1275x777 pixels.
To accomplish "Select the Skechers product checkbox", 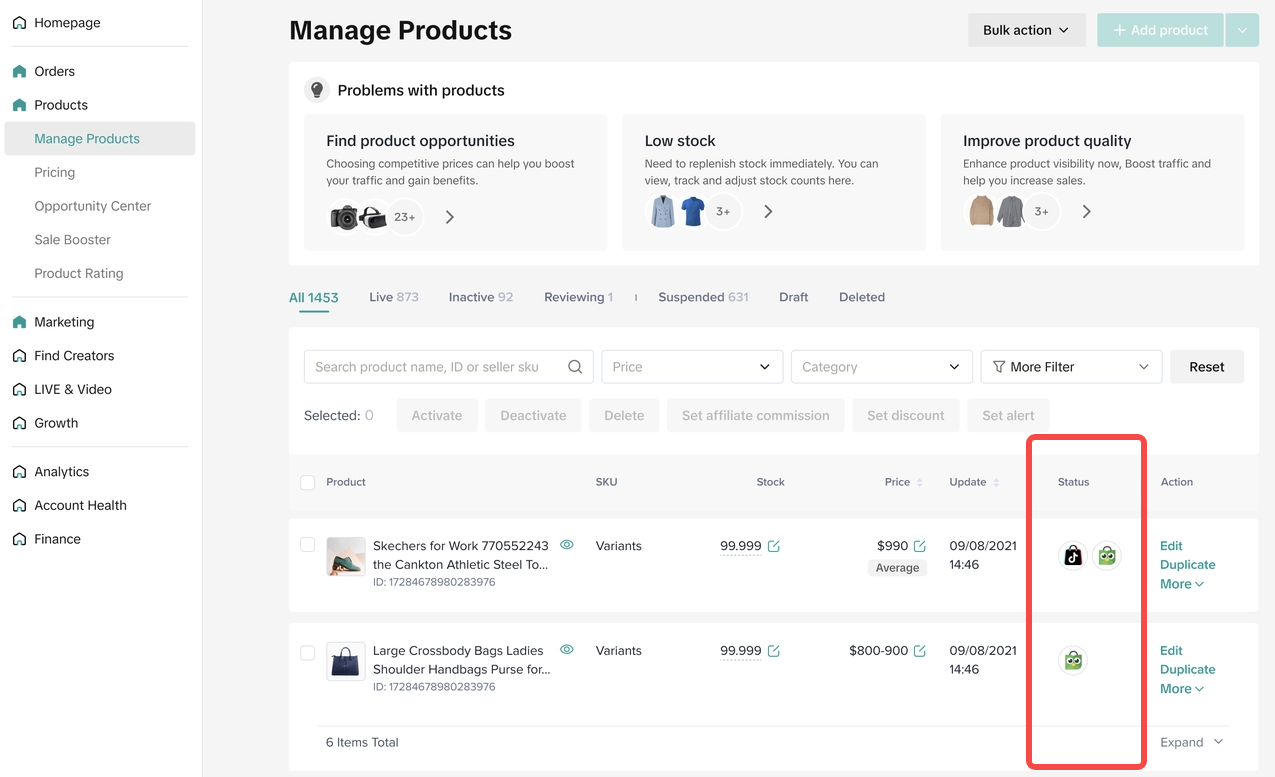I will coord(308,545).
